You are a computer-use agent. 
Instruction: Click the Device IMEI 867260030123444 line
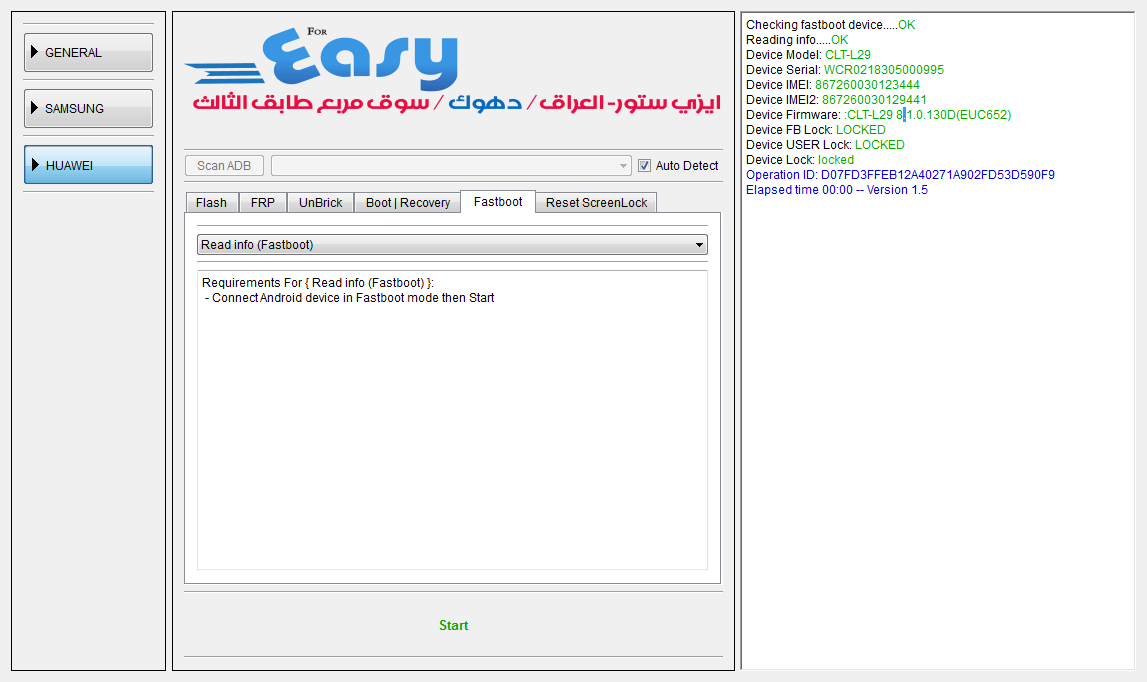click(x=832, y=85)
